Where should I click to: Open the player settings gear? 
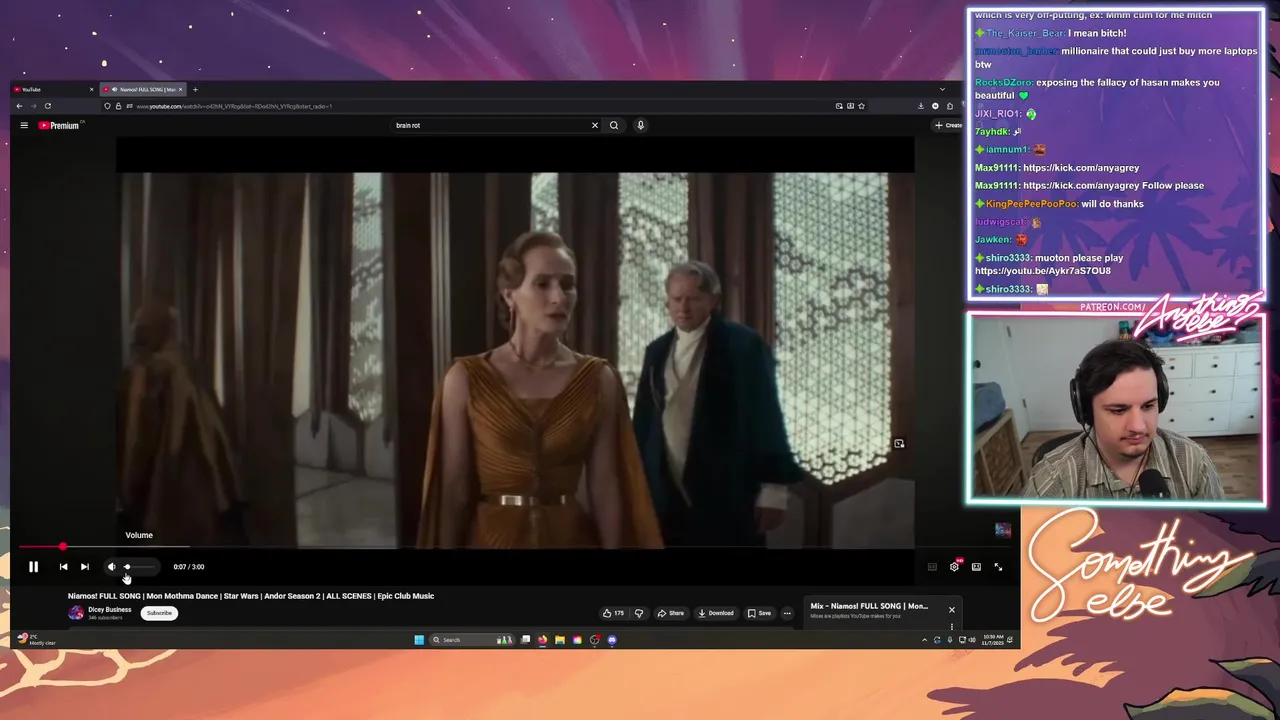point(954,567)
